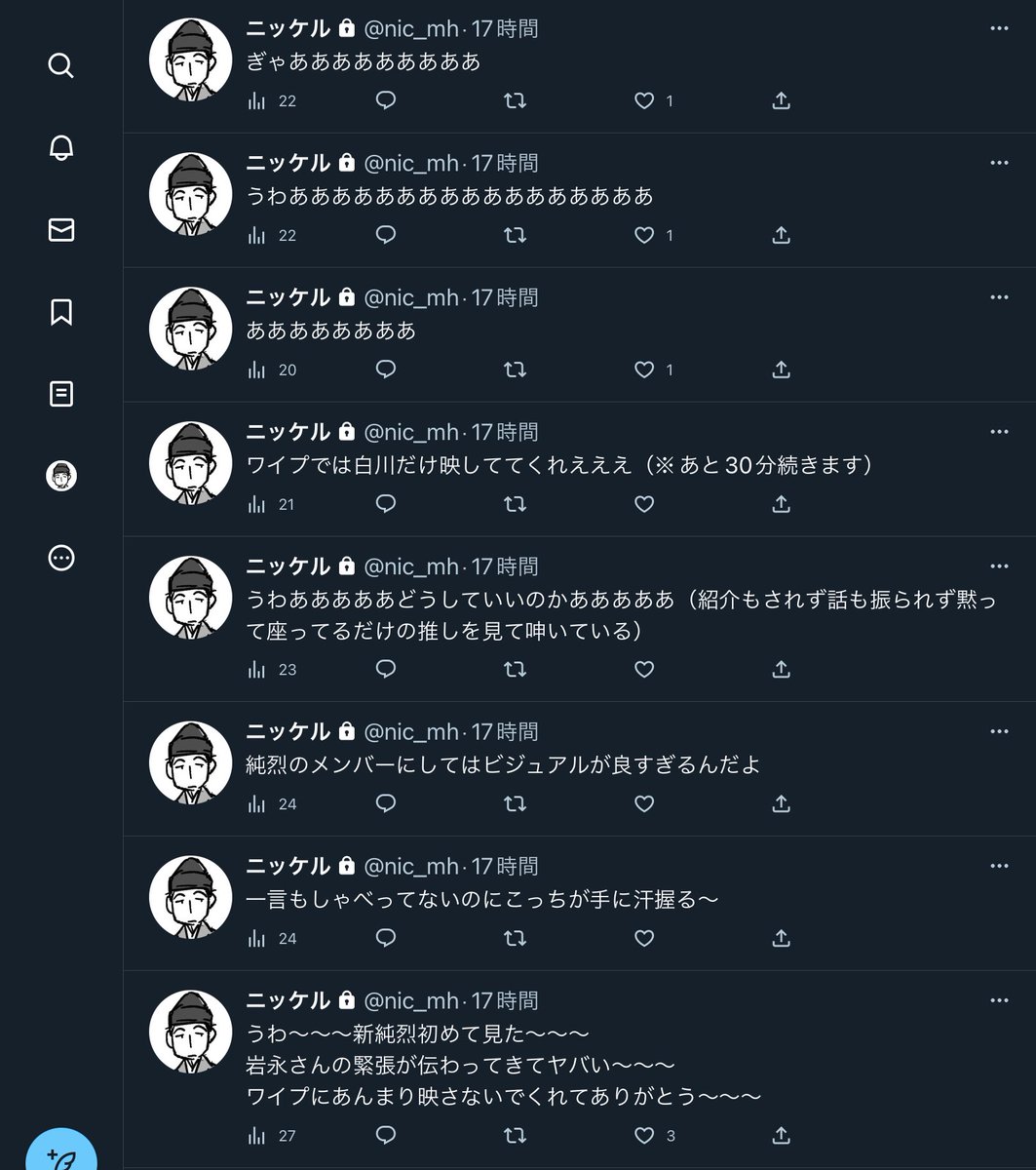Open the profile avatar in the sidebar
The height and width of the screenshot is (1170, 1036).
[x=60, y=476]
